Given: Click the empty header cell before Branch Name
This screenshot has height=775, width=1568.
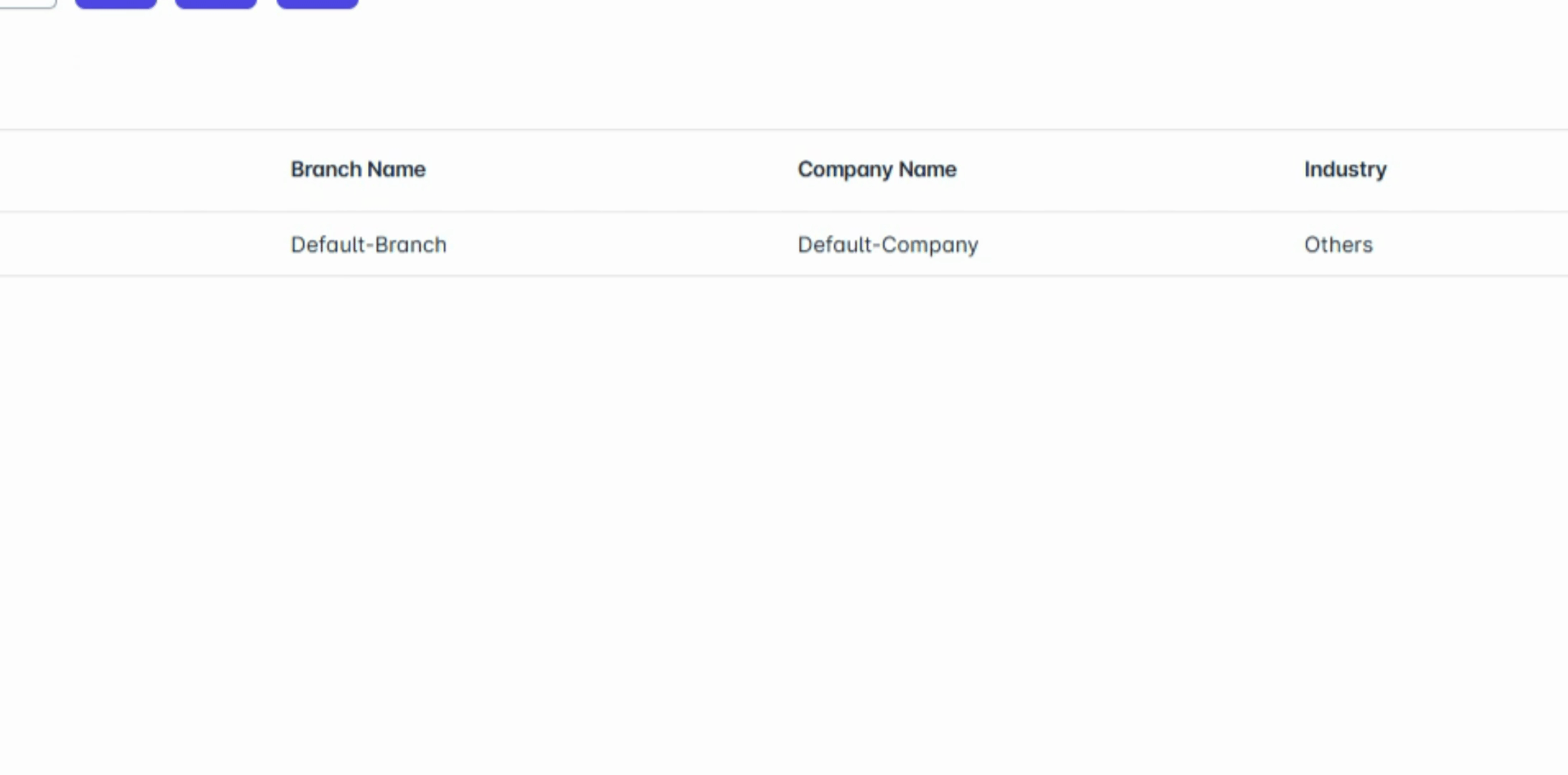Looking at the screenshot, I should (143, 169).
